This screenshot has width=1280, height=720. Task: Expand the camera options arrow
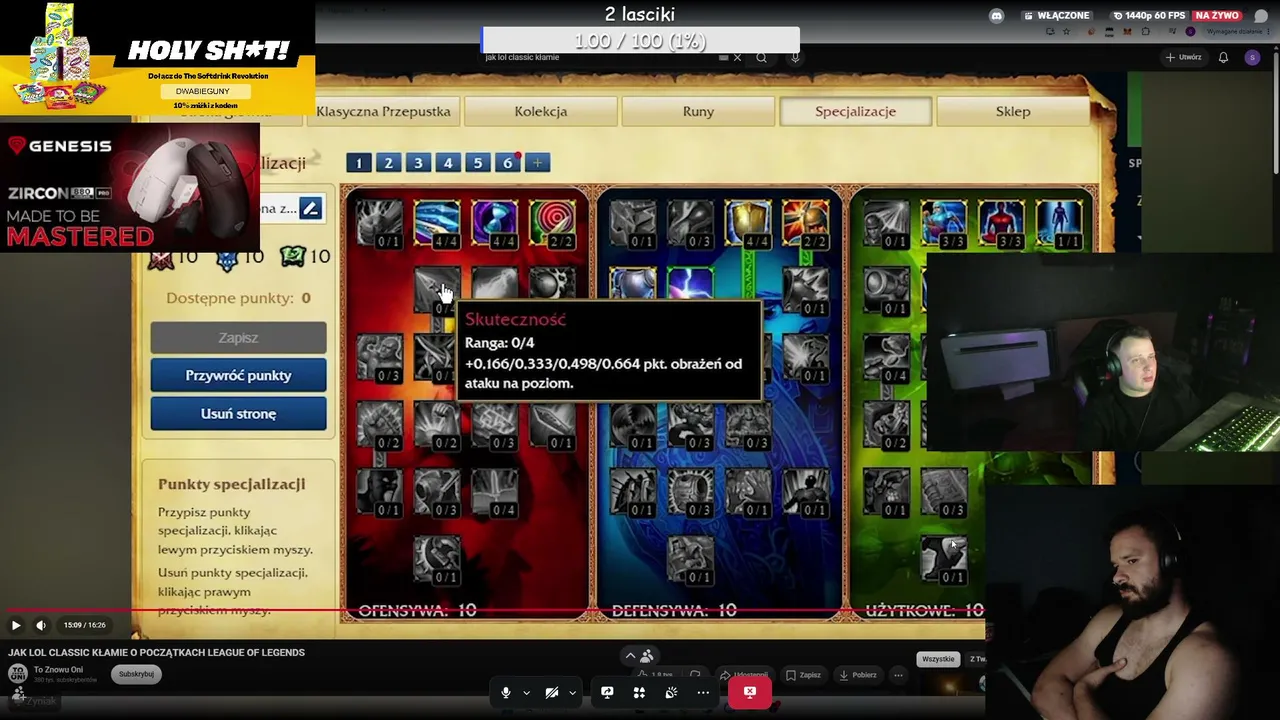pyautogui.click(x=572, y=692)
